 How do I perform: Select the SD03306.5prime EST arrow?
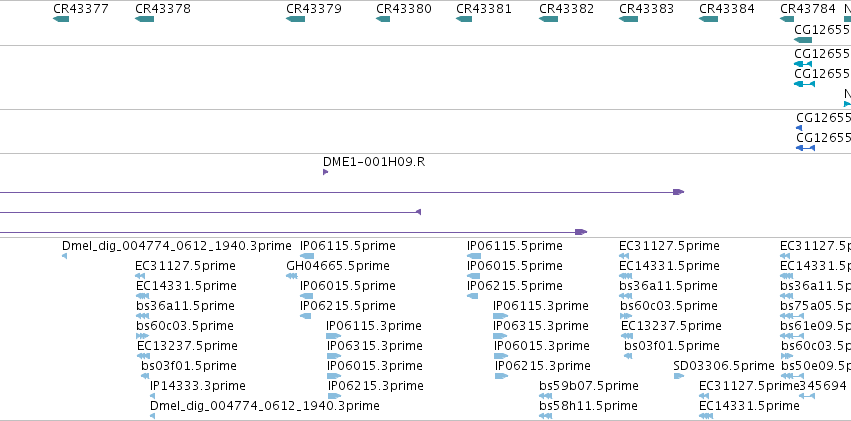click(678, 376)
